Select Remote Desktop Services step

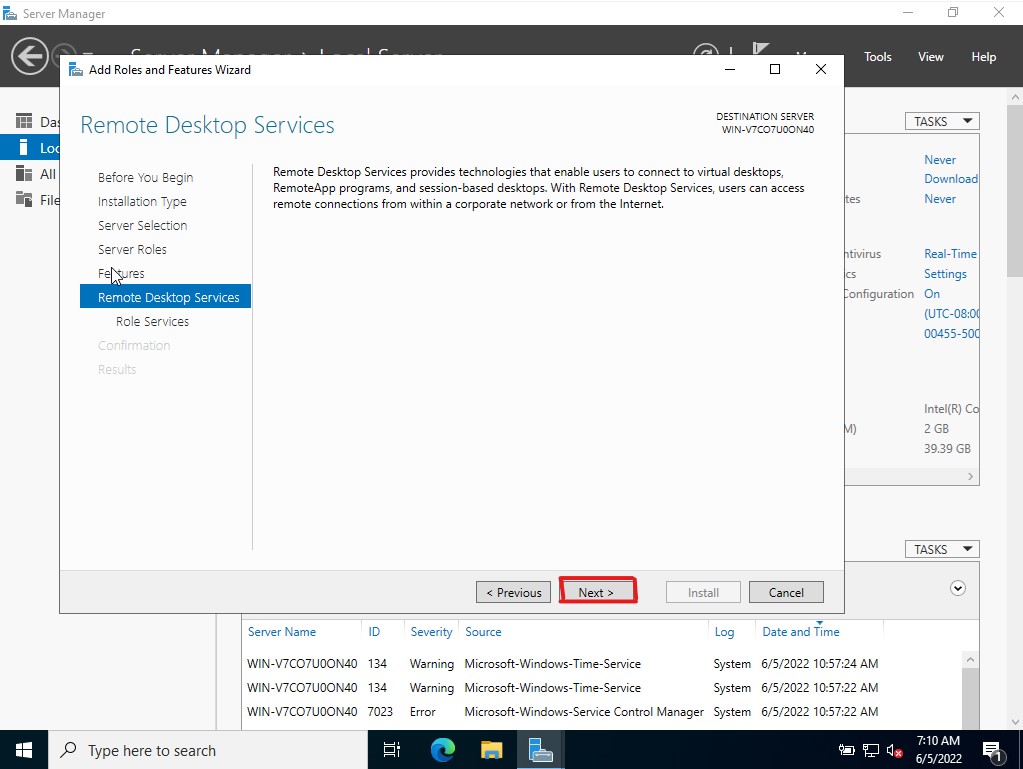(x=165, y=297)
